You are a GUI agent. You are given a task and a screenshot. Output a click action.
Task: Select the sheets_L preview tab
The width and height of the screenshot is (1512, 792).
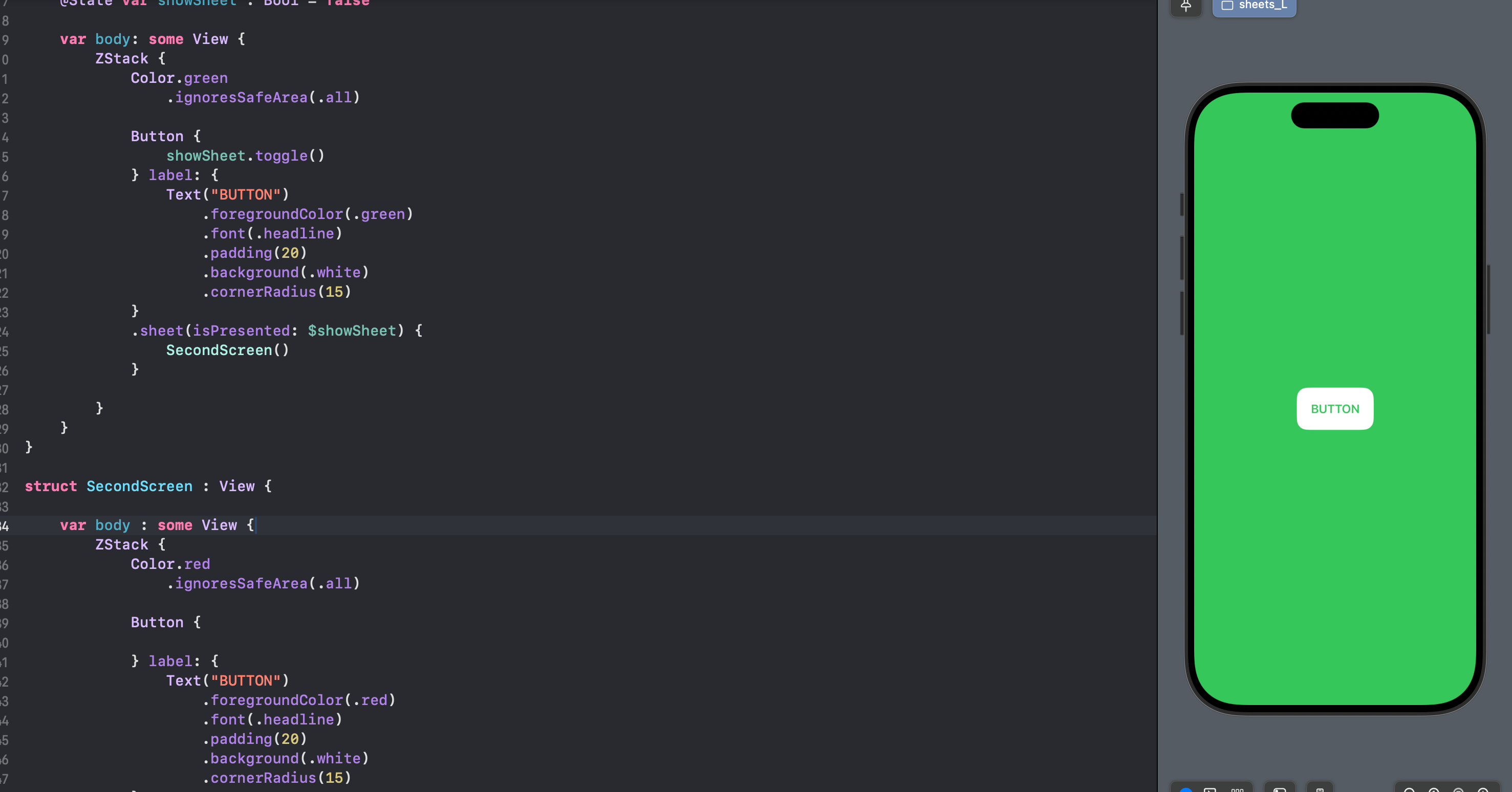coord(1255,6)
